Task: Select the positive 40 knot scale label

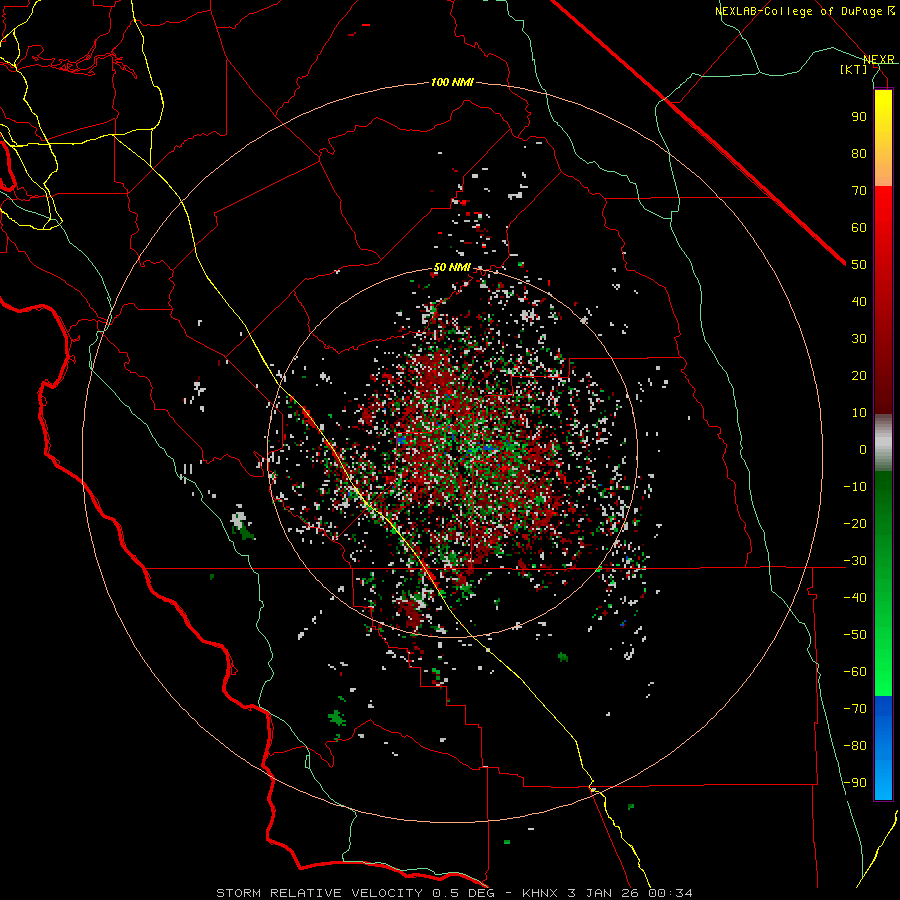Action: pyautogui.click(x=859, y=301)
